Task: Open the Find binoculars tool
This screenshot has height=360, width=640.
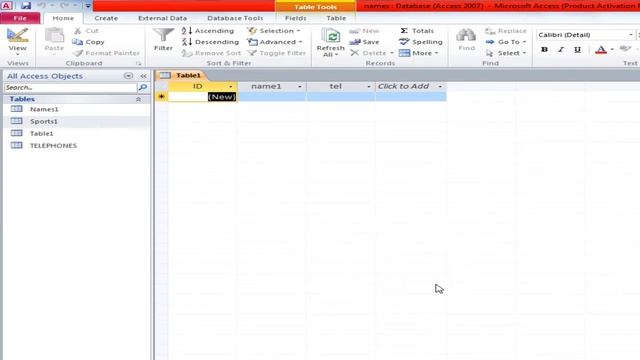Action: click(x=466, y=40)
